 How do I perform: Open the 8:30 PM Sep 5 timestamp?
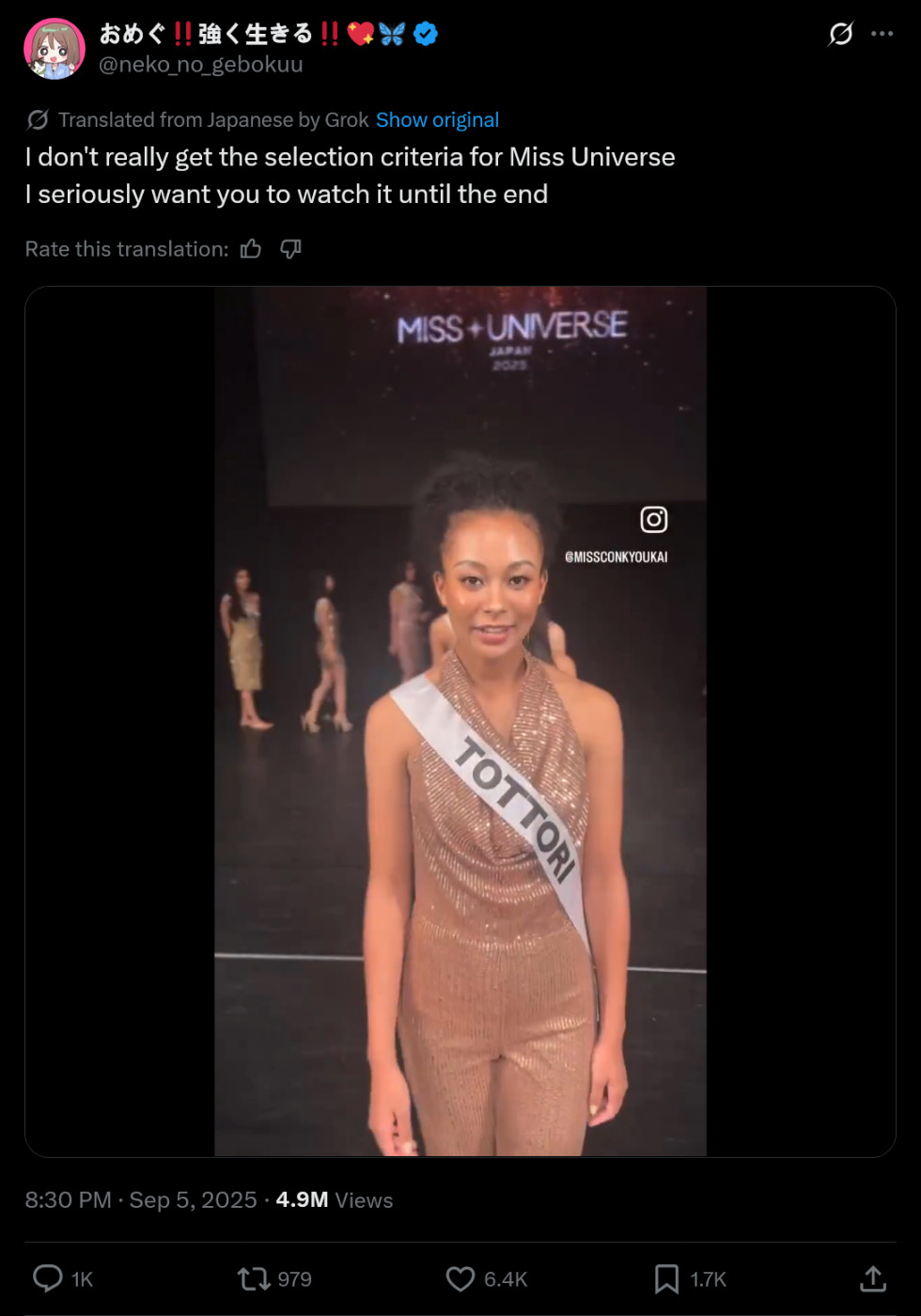coord(141,1200)
